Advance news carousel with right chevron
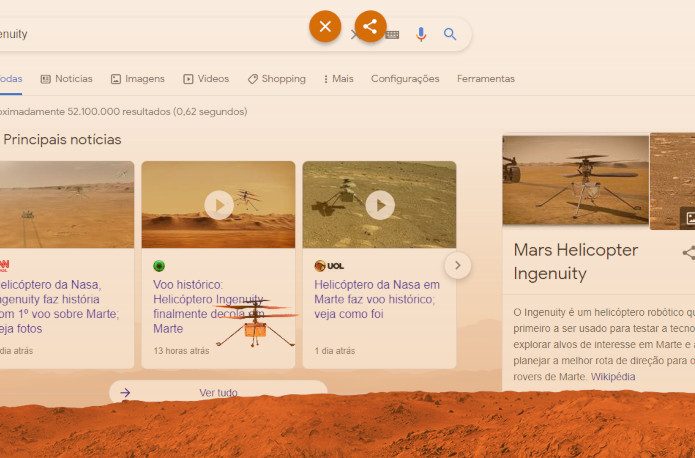 coord(457,266)
